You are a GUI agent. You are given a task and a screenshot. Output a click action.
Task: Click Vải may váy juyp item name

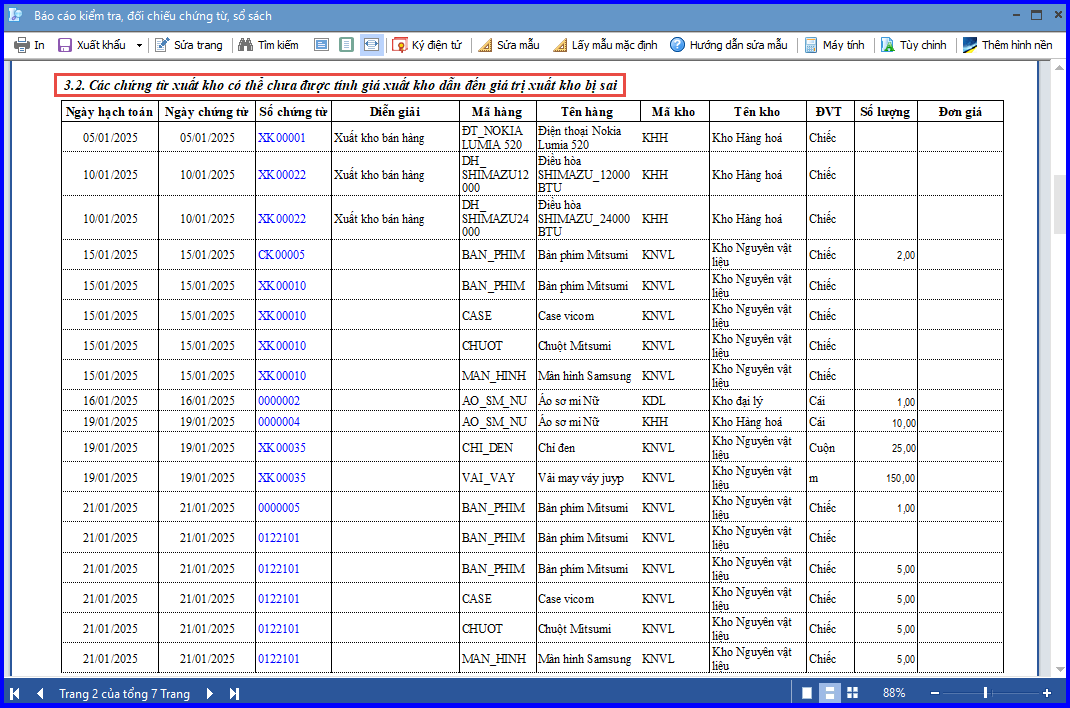point(581,477)
